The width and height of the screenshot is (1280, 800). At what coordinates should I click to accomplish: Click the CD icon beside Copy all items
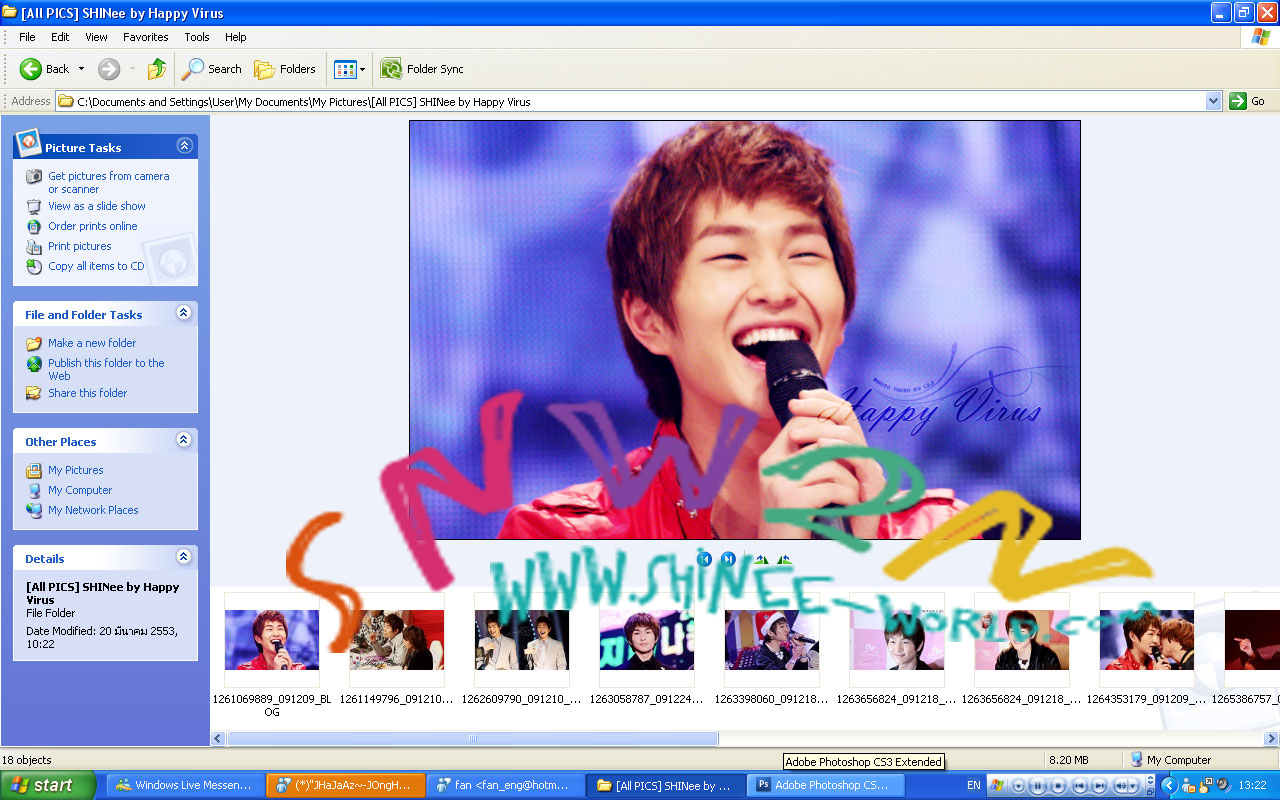pyautogui.click(x=34, y=266)
